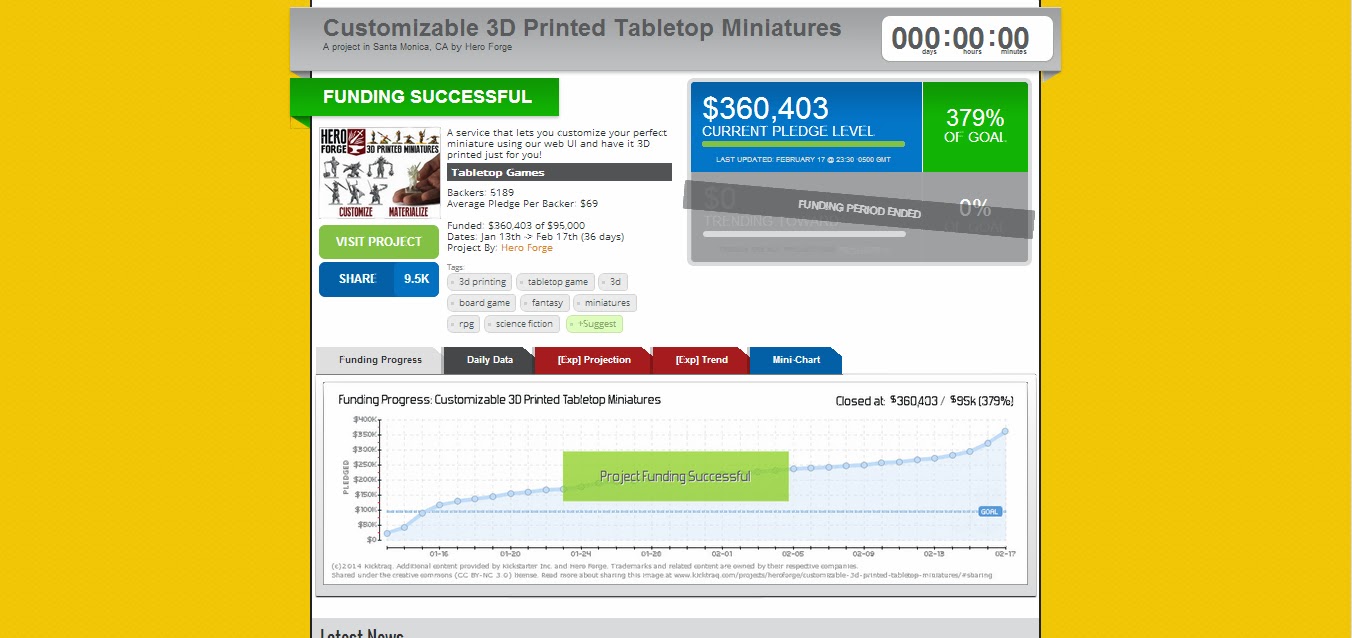Viewport: 1352px width, 638px height.
Task: Click the '02-05' x-axis date label
Action: coord(793,553)
